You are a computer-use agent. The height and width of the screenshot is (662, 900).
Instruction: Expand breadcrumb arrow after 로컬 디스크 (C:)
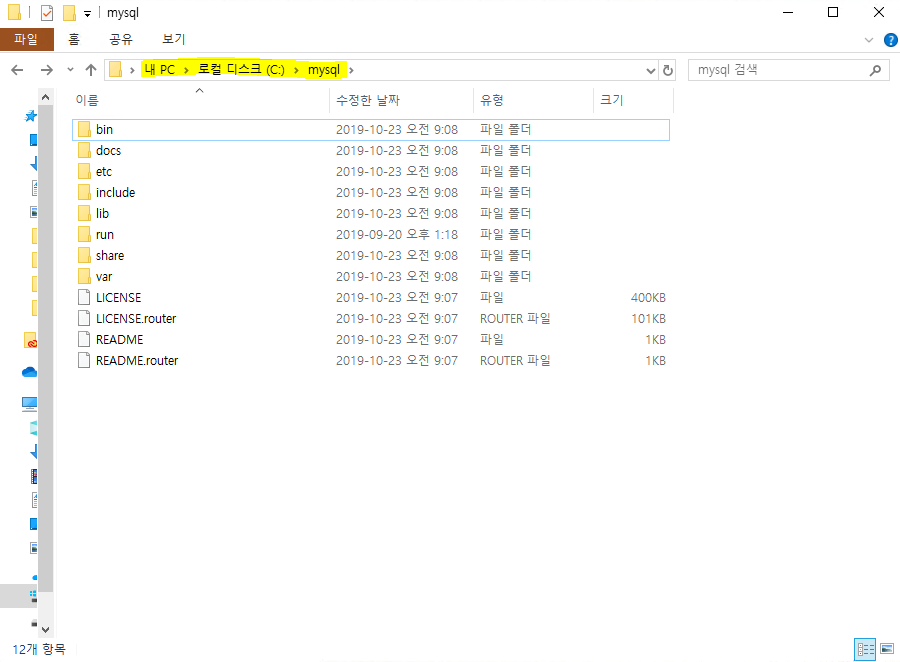296,70
